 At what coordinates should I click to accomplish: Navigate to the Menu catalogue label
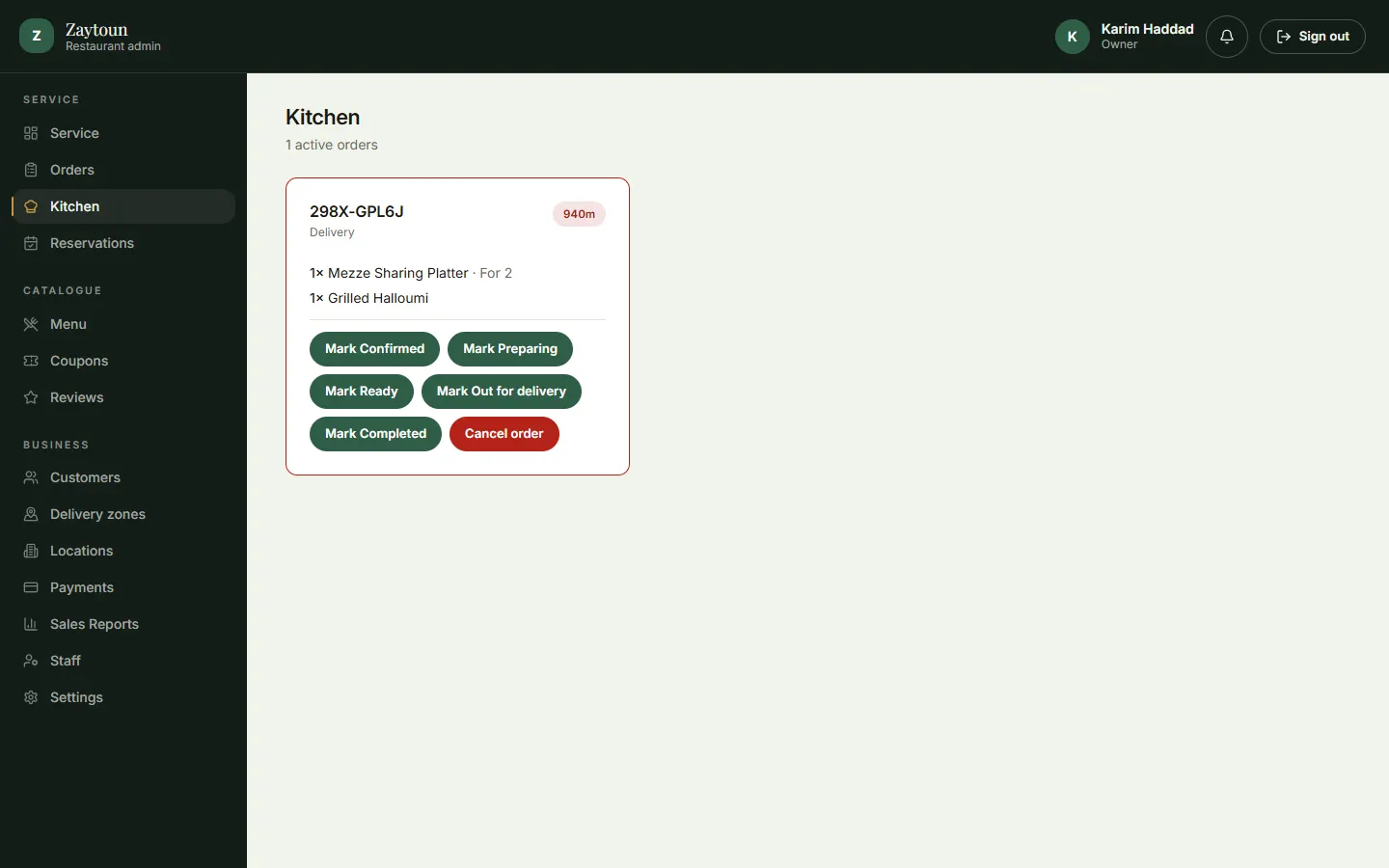[x=68, y=324]
